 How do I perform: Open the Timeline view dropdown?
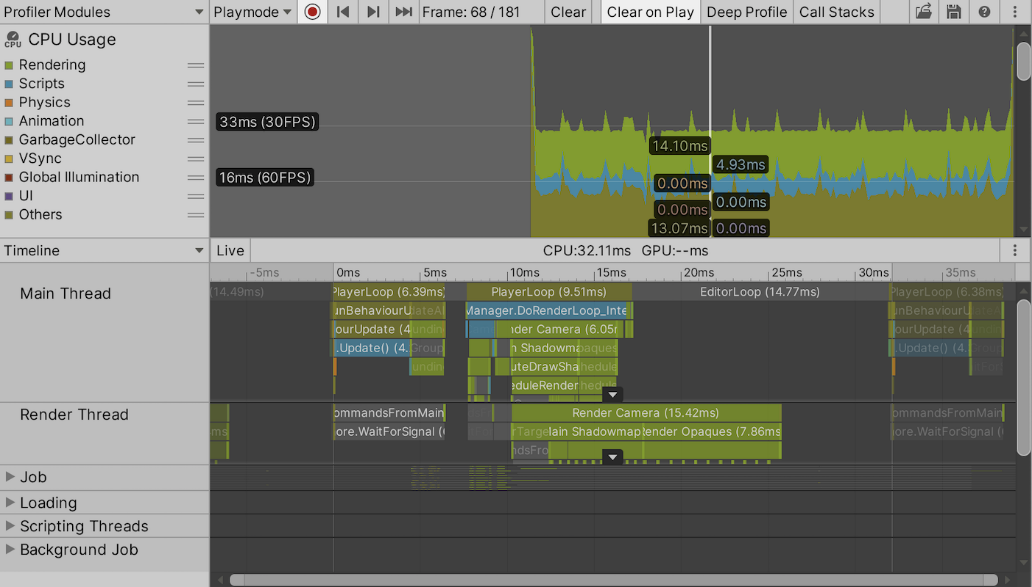[104, 251]
